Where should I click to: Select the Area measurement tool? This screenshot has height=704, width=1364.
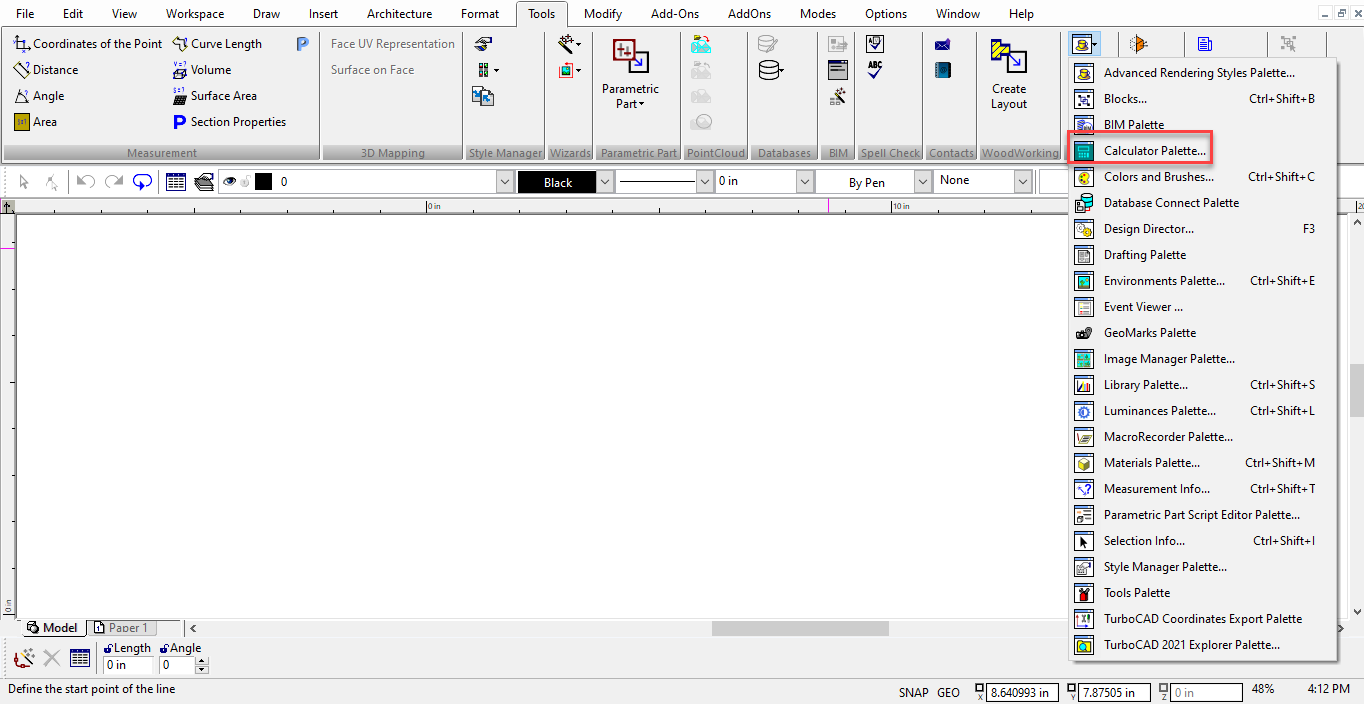(35, 122)
